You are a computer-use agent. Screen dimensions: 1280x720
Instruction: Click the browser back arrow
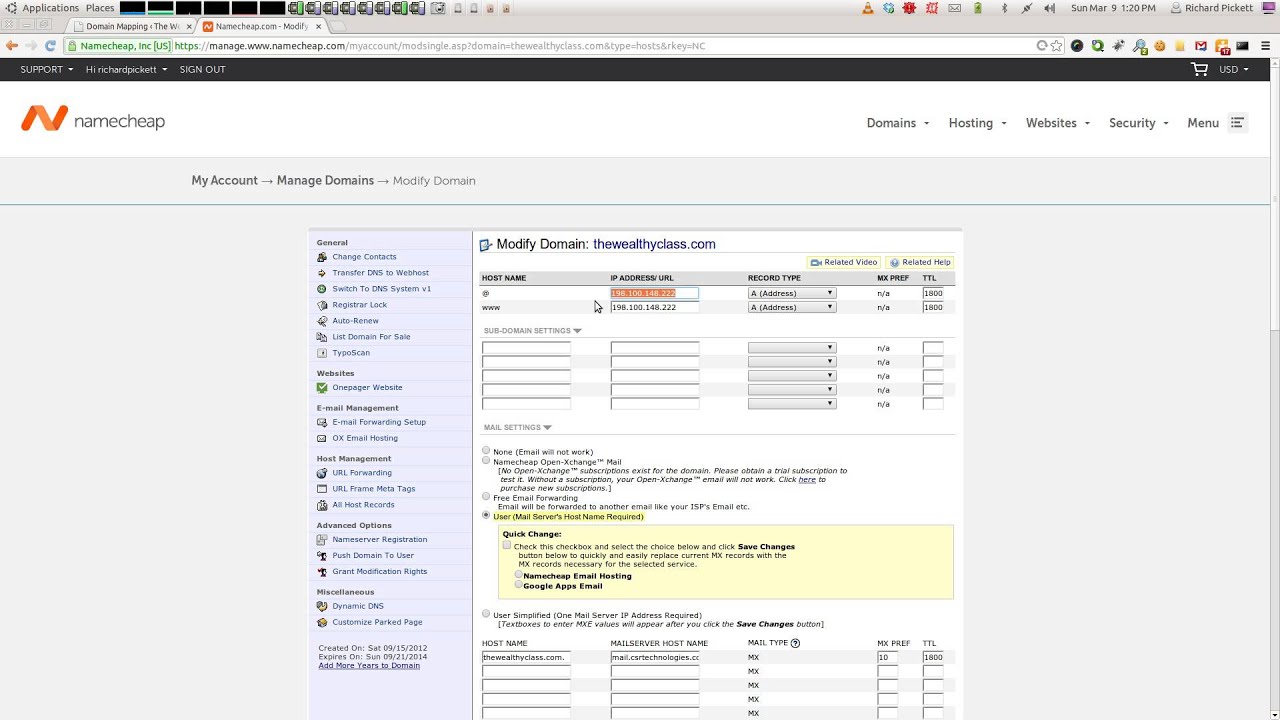click(12, 45)
